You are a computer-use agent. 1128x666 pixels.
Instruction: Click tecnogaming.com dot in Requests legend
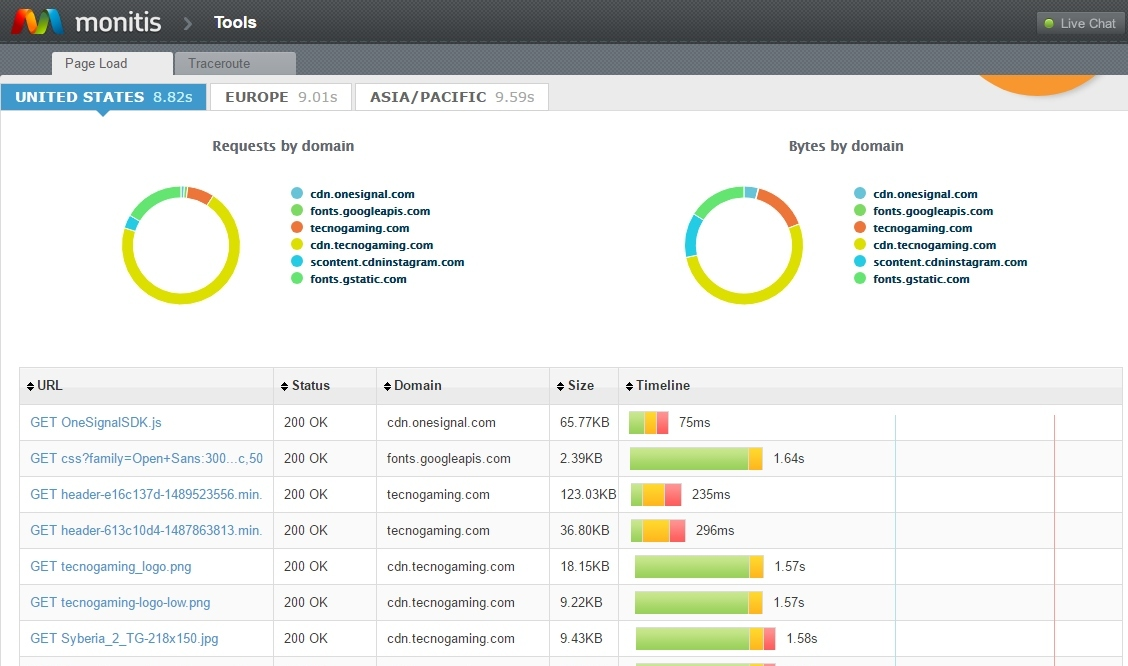pyautogui.click(x=297, y=228)
